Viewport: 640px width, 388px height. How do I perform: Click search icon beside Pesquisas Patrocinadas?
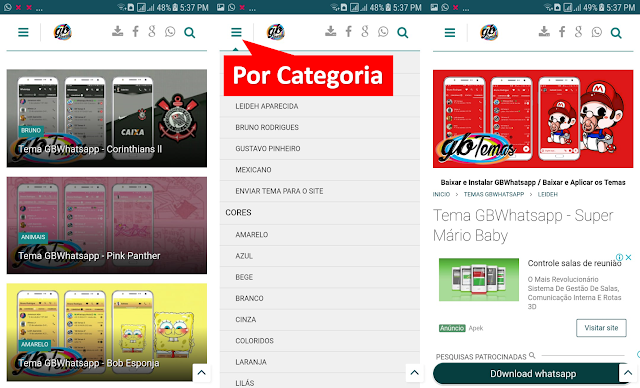pos(532,356)
